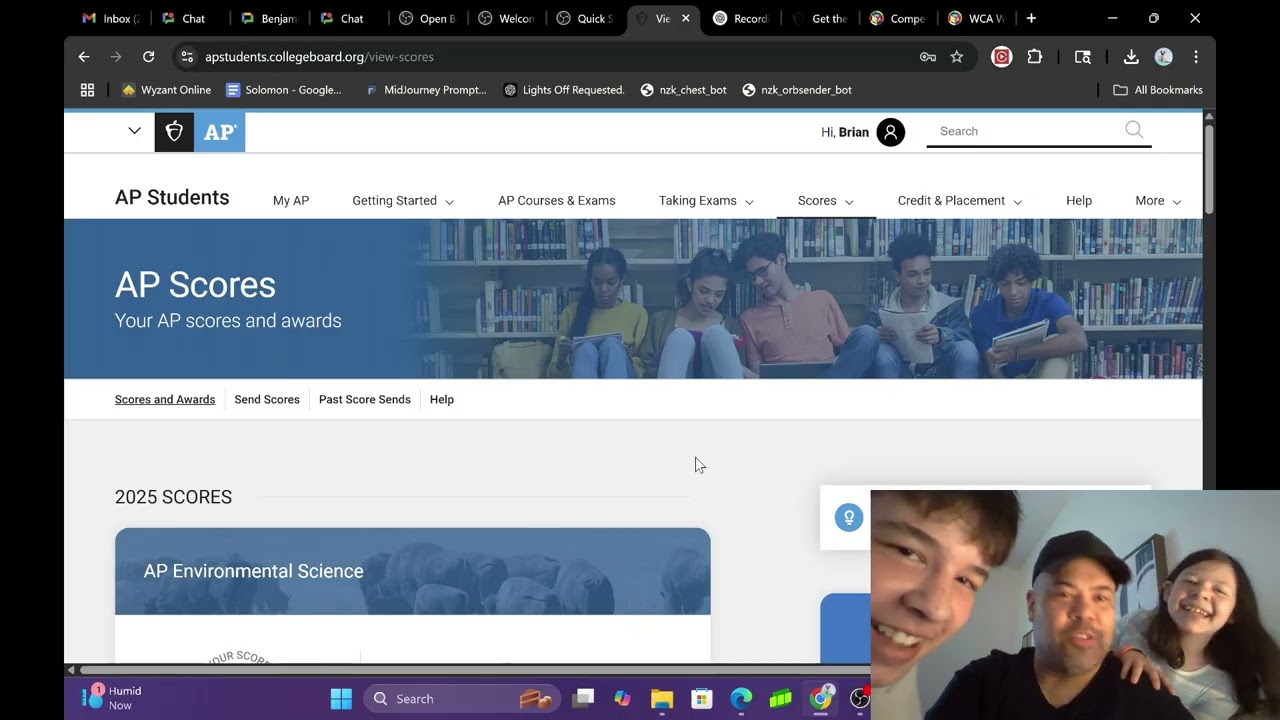
Task: Launch Copilot from the taskbar
Action: click(x=622, y=698)
